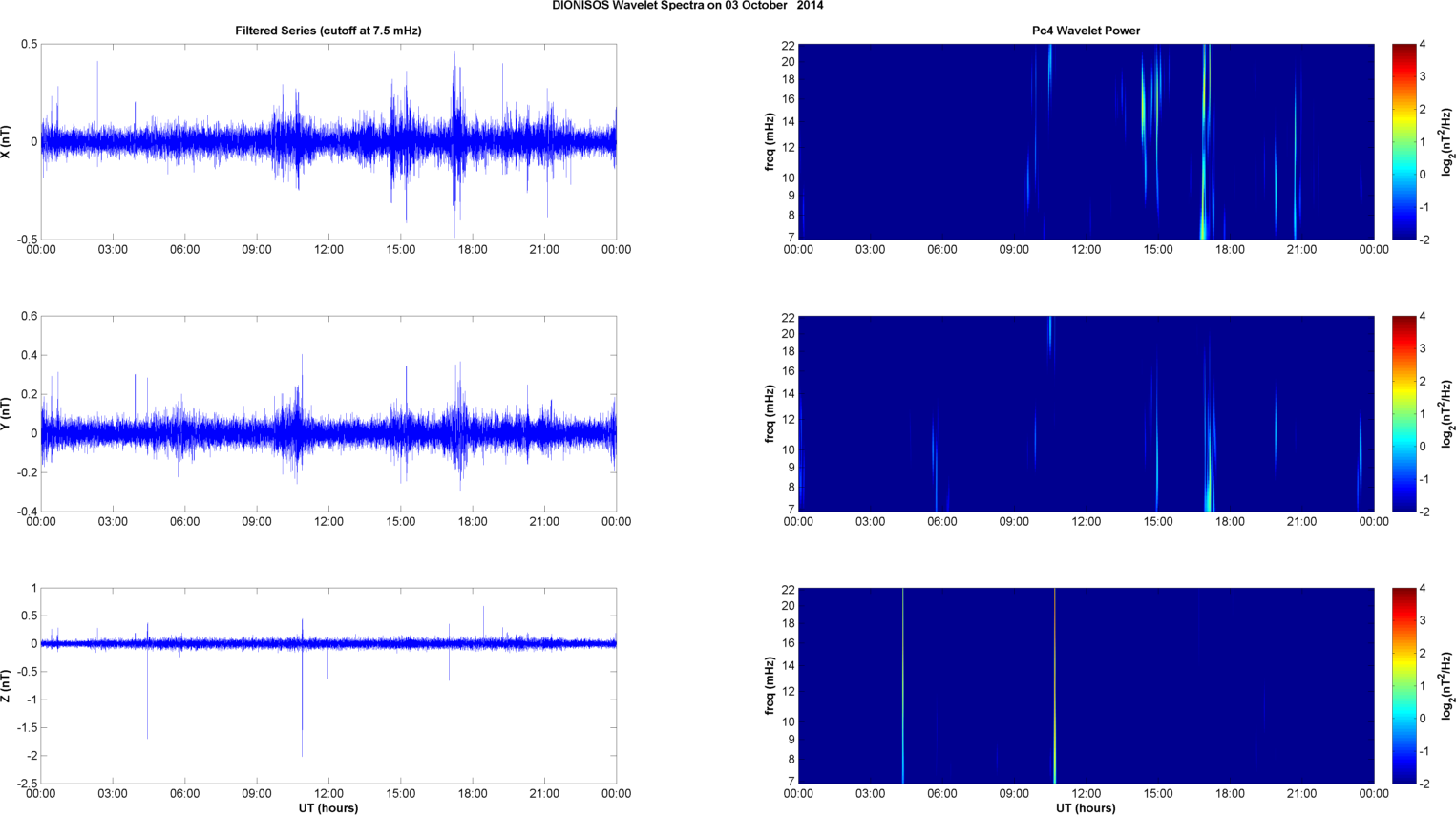This screenshot has height=815, width=1456.
Task: Click the '18:00' tick under the Y time series
Action: tap(473, 522)
